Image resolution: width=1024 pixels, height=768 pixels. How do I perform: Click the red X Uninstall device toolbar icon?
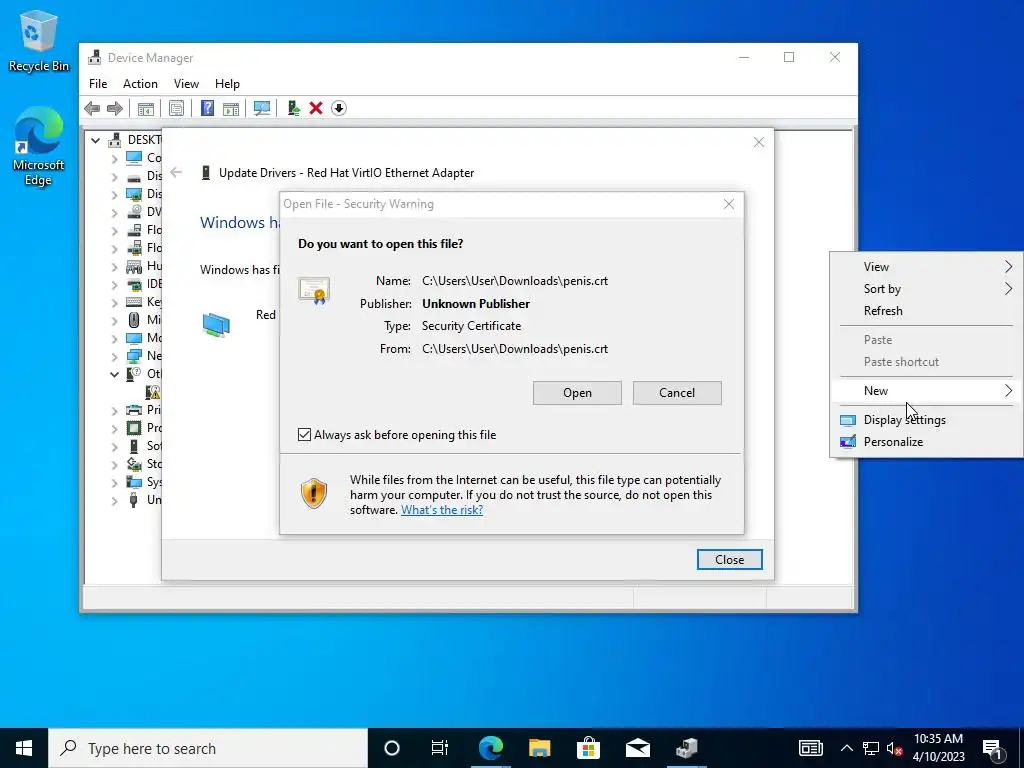[x=316, y=108]
